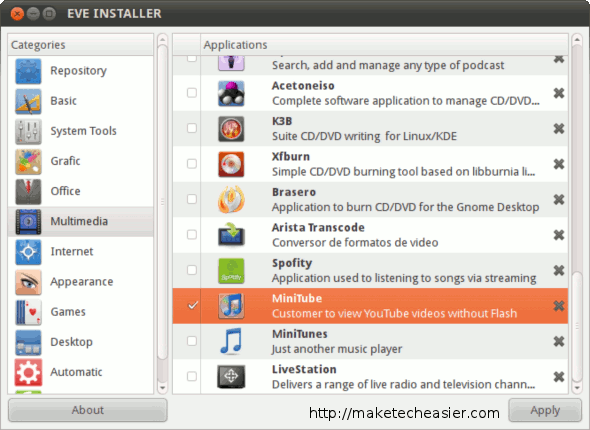Select the Appearance category label
This screenshot has width=590, height=430.
(82, 282)
